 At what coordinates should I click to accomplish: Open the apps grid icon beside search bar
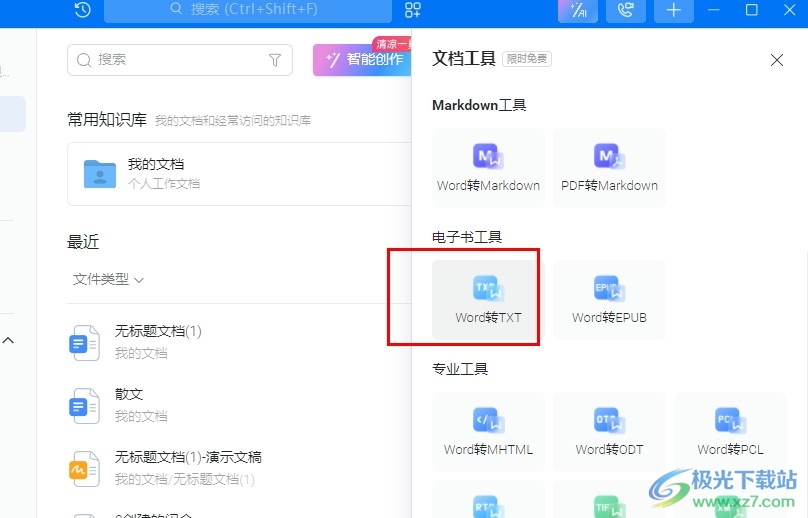point(412,10)
